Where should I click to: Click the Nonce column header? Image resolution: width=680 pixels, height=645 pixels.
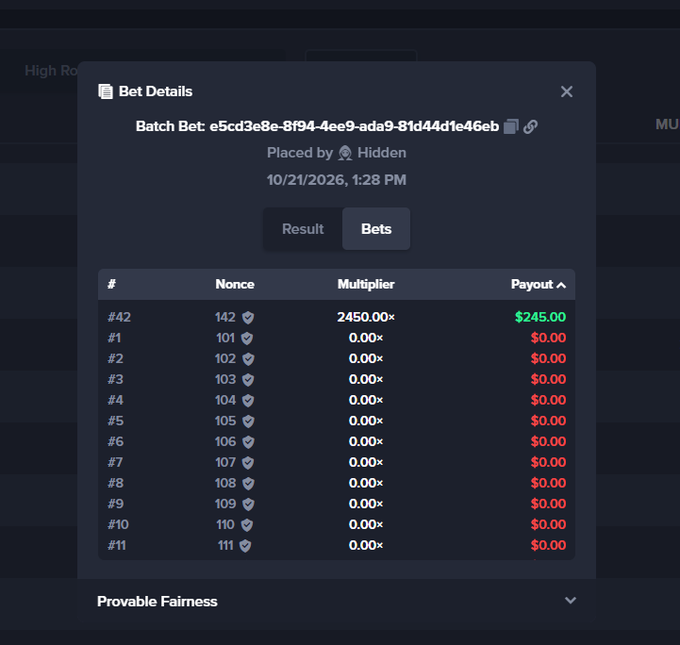[235, 285]
